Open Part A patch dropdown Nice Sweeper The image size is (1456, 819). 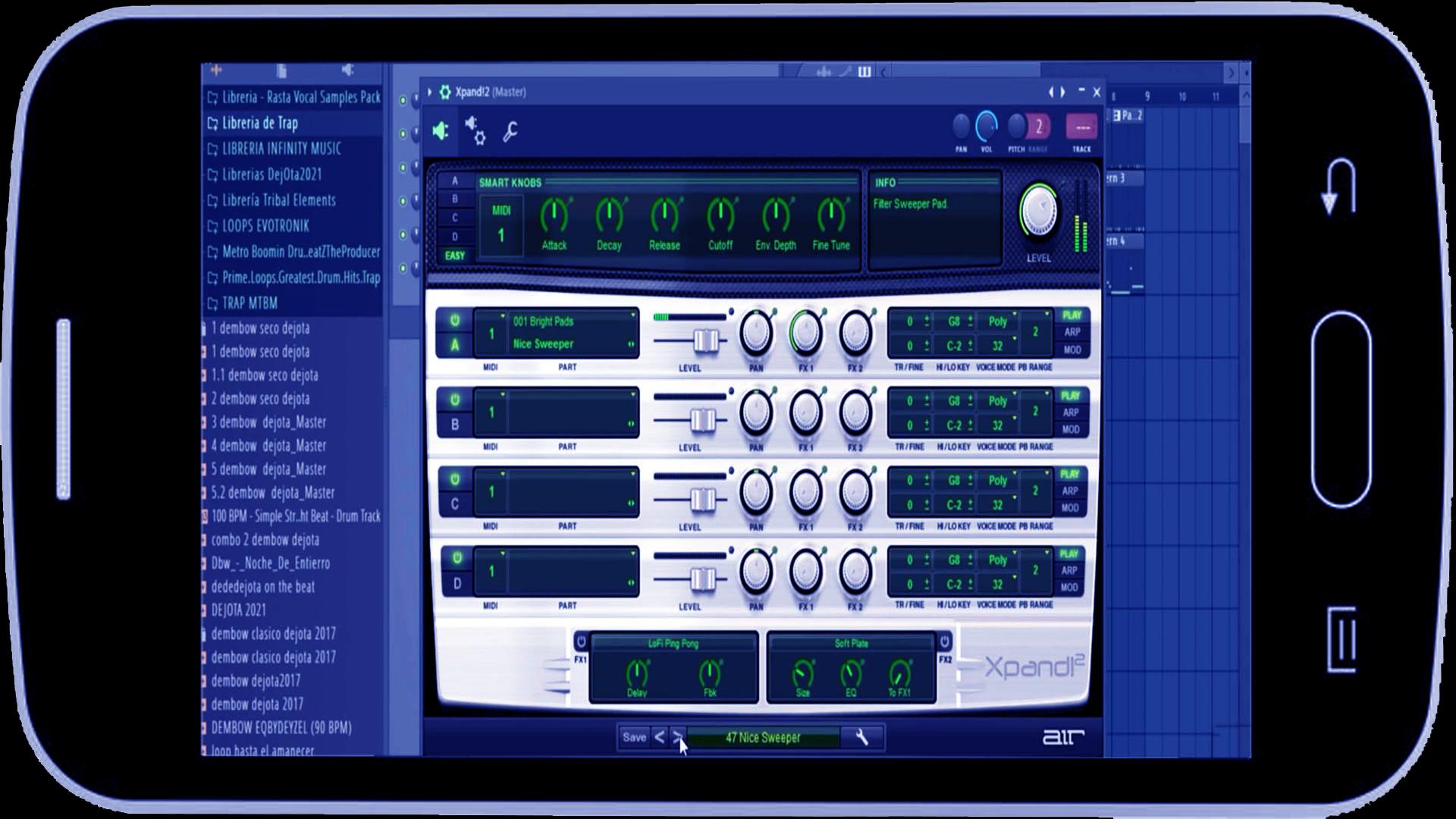[x=573, y=344]
